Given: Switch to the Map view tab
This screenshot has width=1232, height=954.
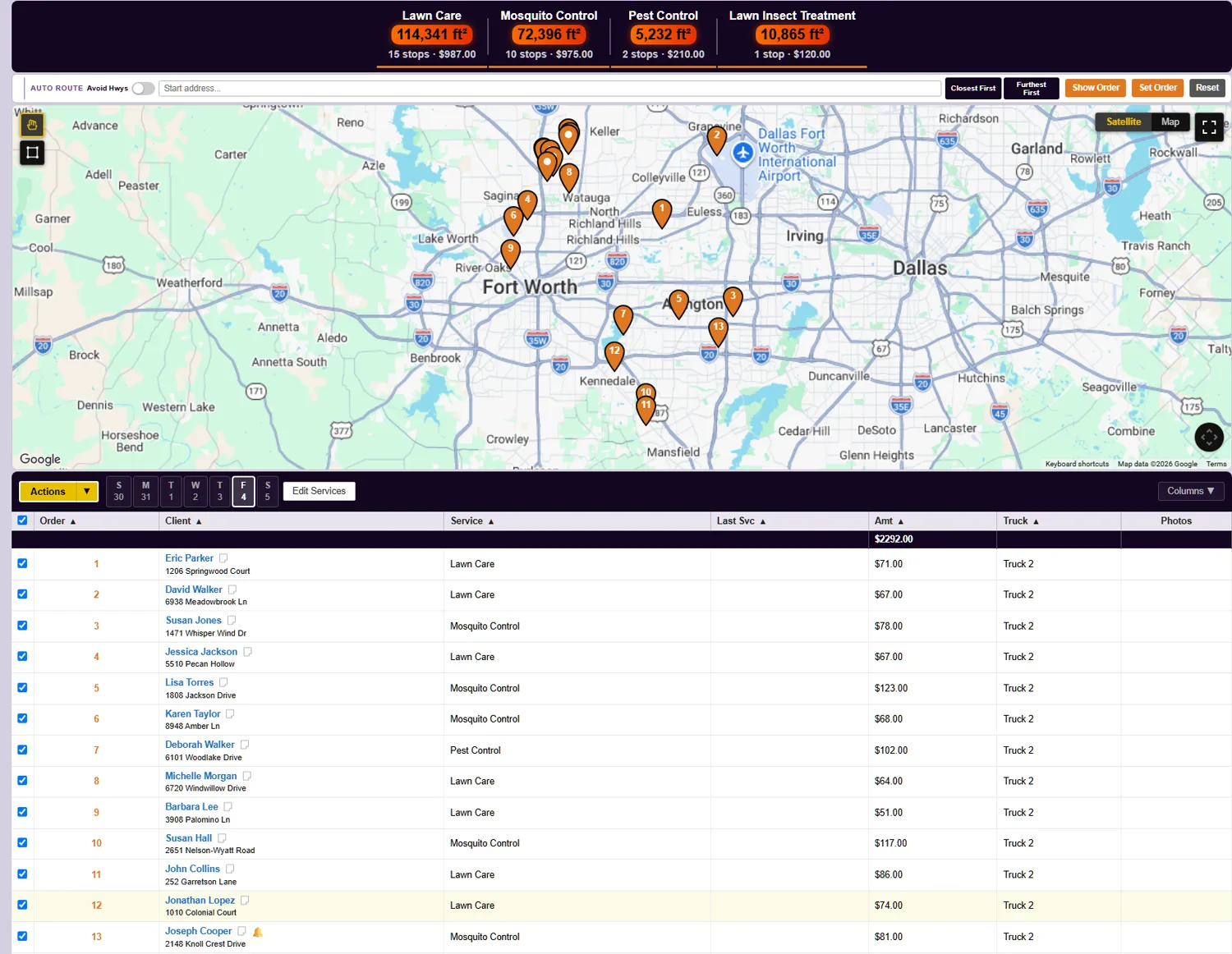Looking at the screenshot, I should pyautogui.click(x=1170, y=122).
